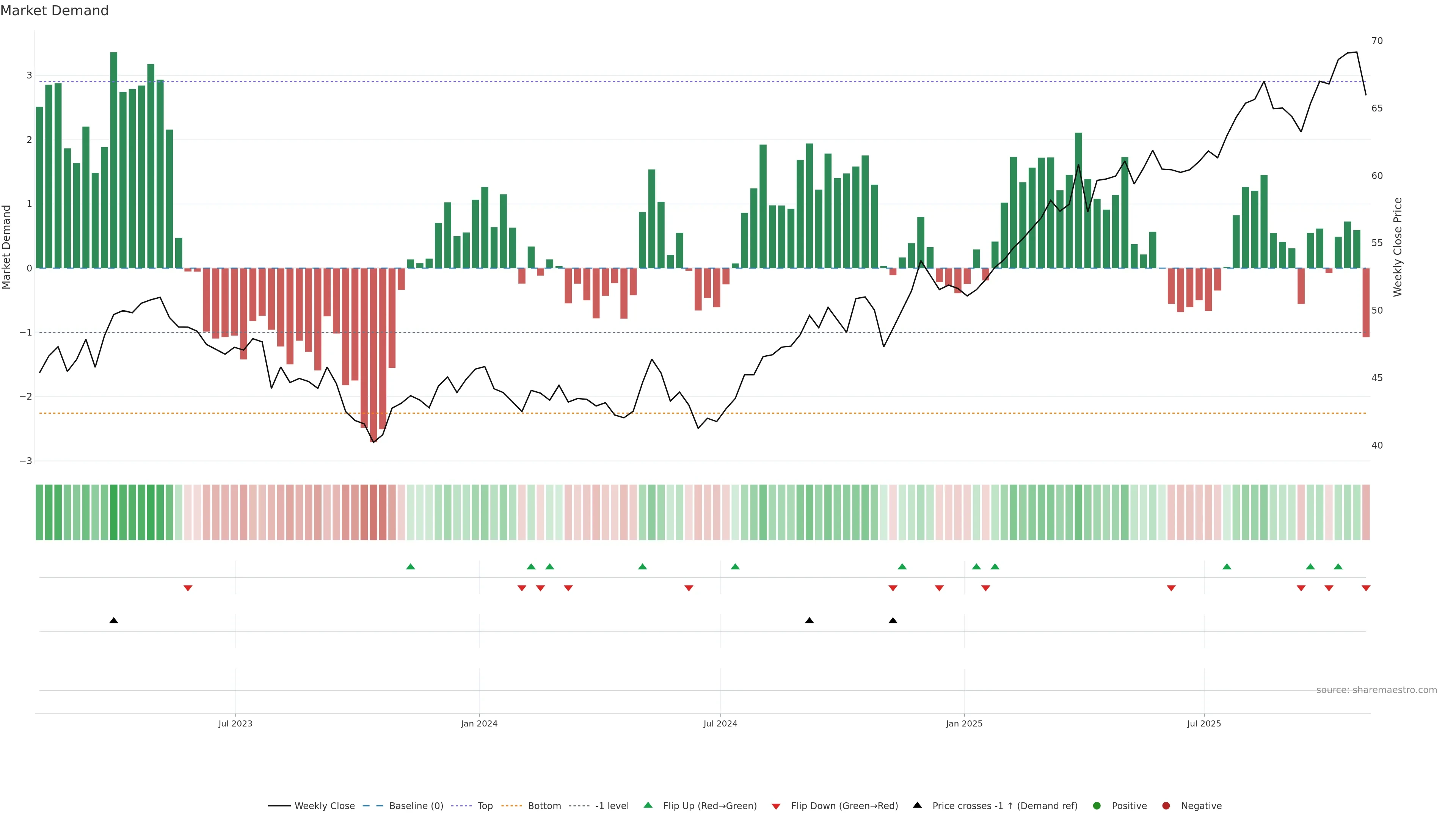Click the rightmost red flip-down triangle marker
Image resolution: width=1456 pixels, height=819 pixels.
pos(1365,588)
